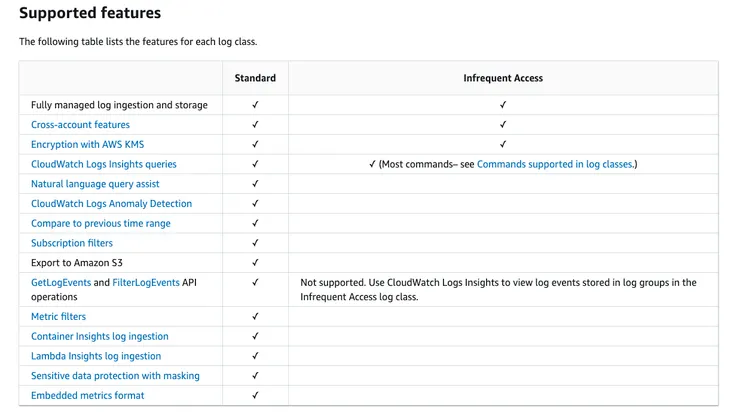Viewport: 740px width, 417px height.
Task: Open Commands supported in log classes link
Action: click(x=554, y=164)
